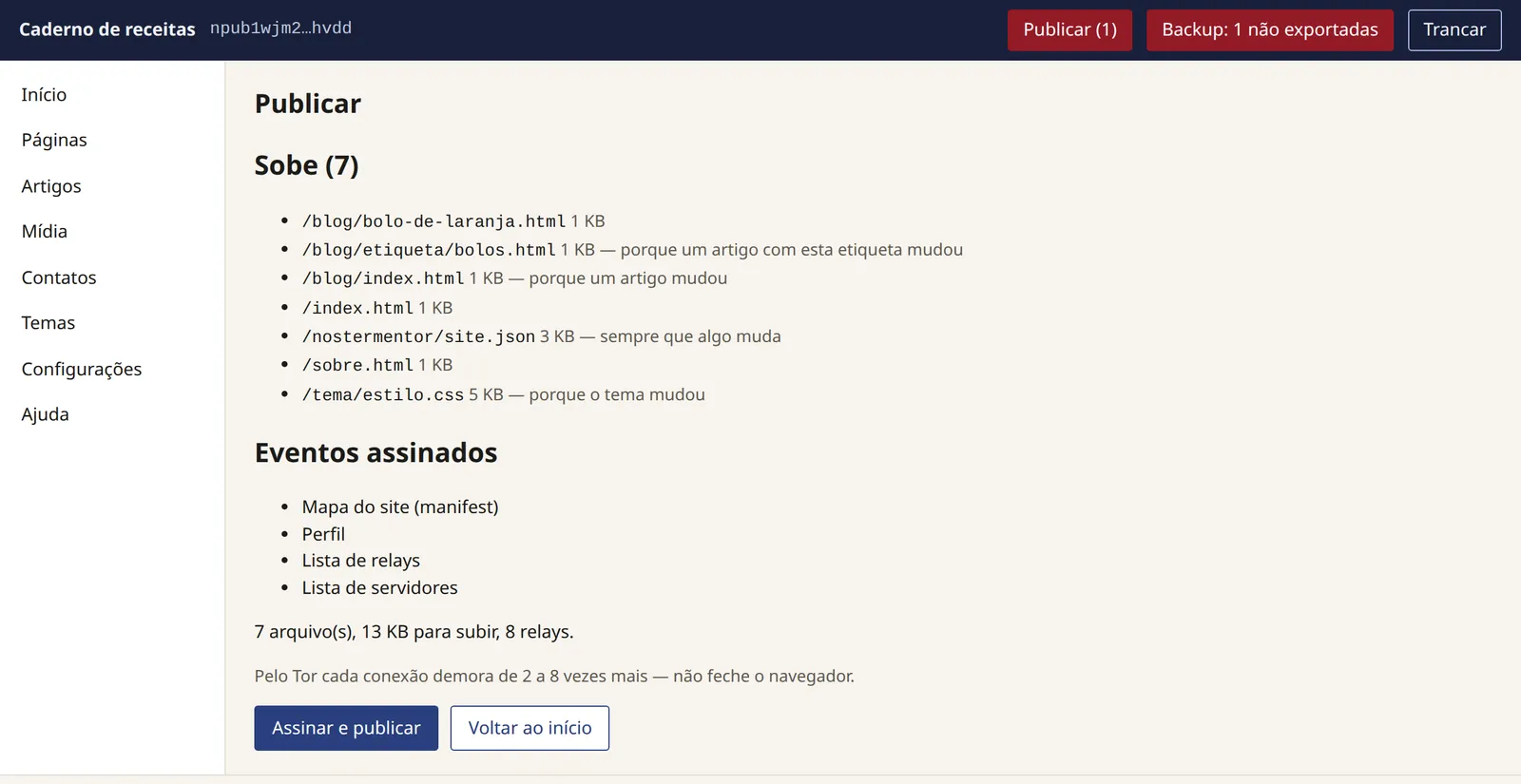Open the Artigos section
Screen dimensions: 1521x784
tap(51, 186)
